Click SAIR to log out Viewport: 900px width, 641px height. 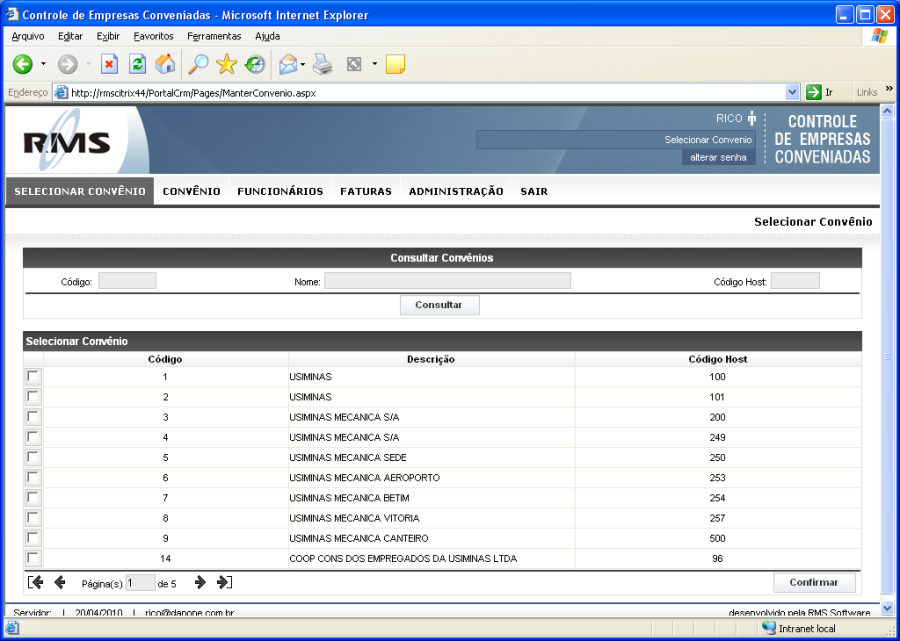534,191
